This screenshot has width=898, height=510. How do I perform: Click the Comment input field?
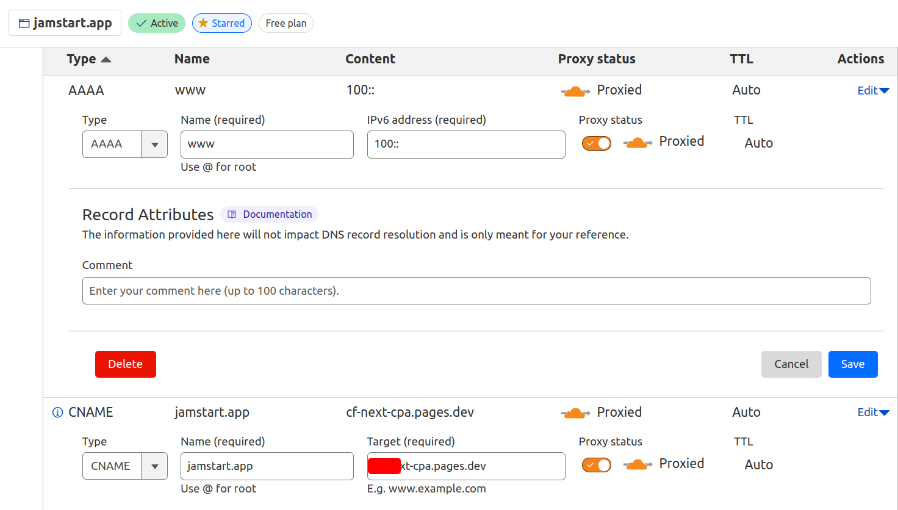(476, 291)
